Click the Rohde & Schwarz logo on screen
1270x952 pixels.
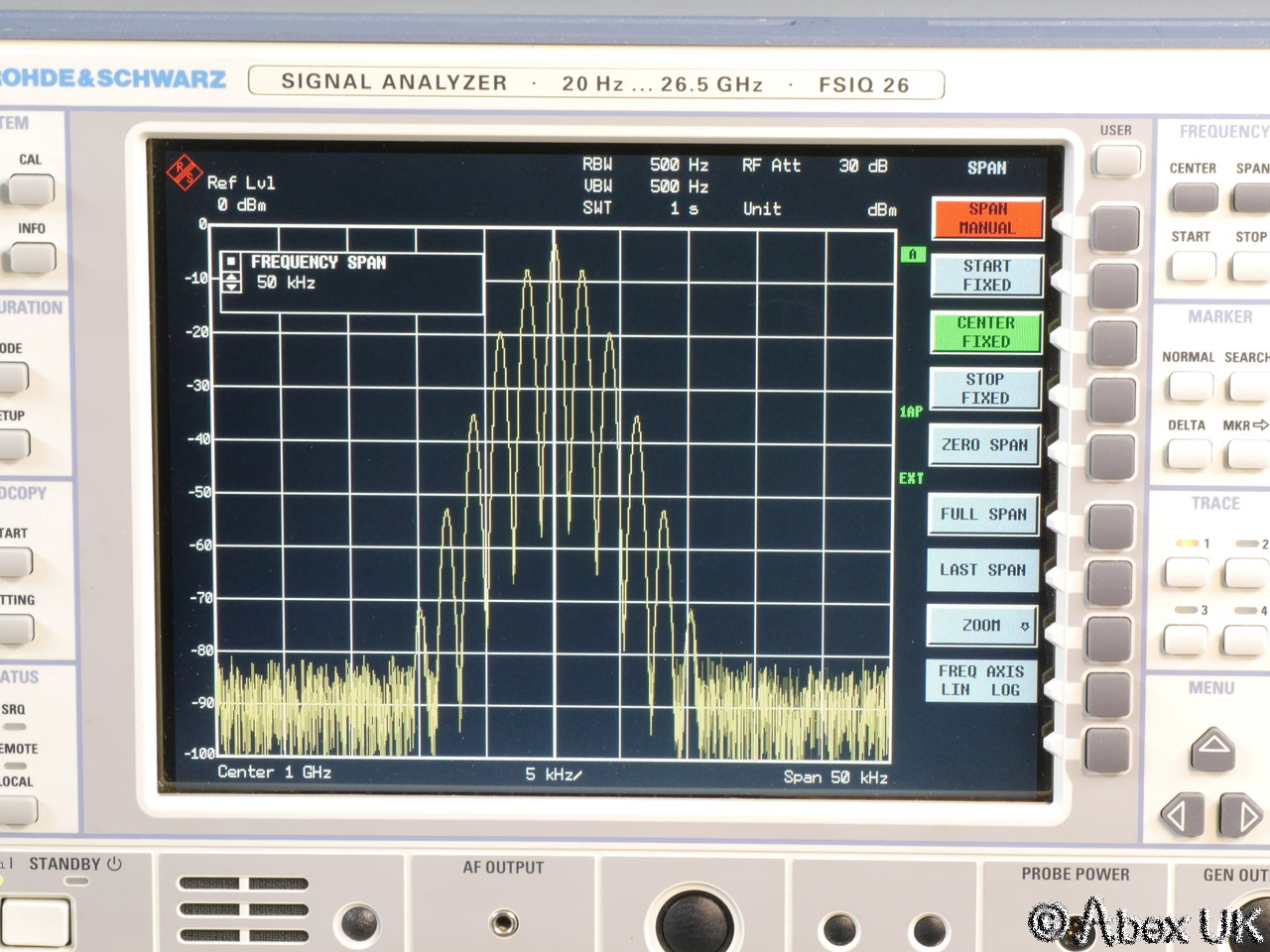[x=184, y=173]
